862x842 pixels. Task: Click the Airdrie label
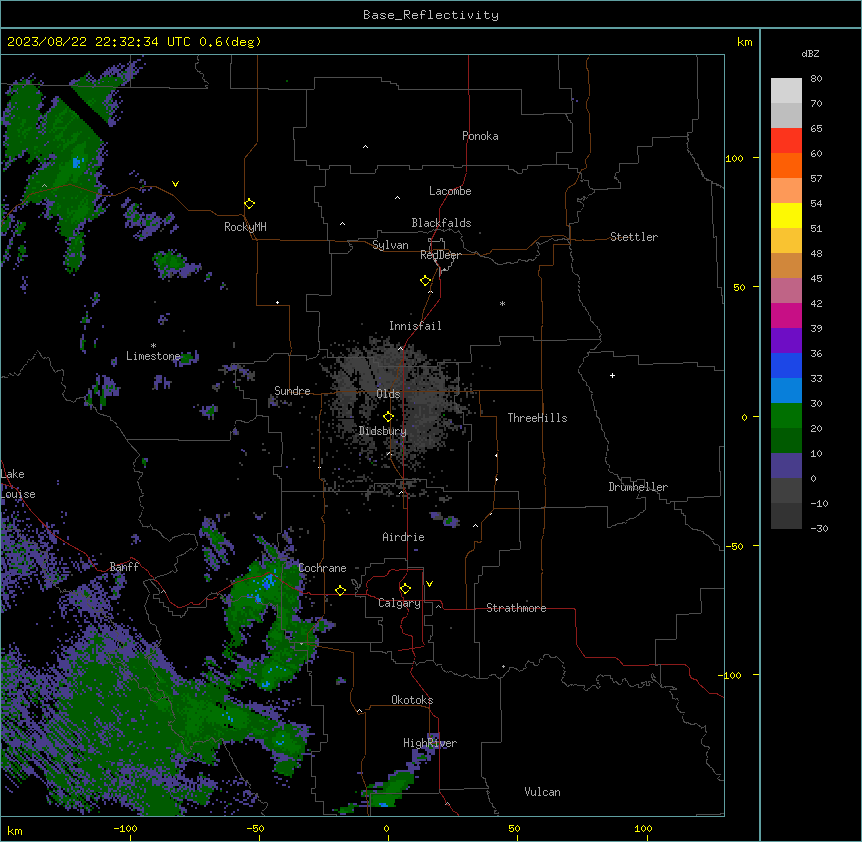pyautogui.click(x=404, y=537)
